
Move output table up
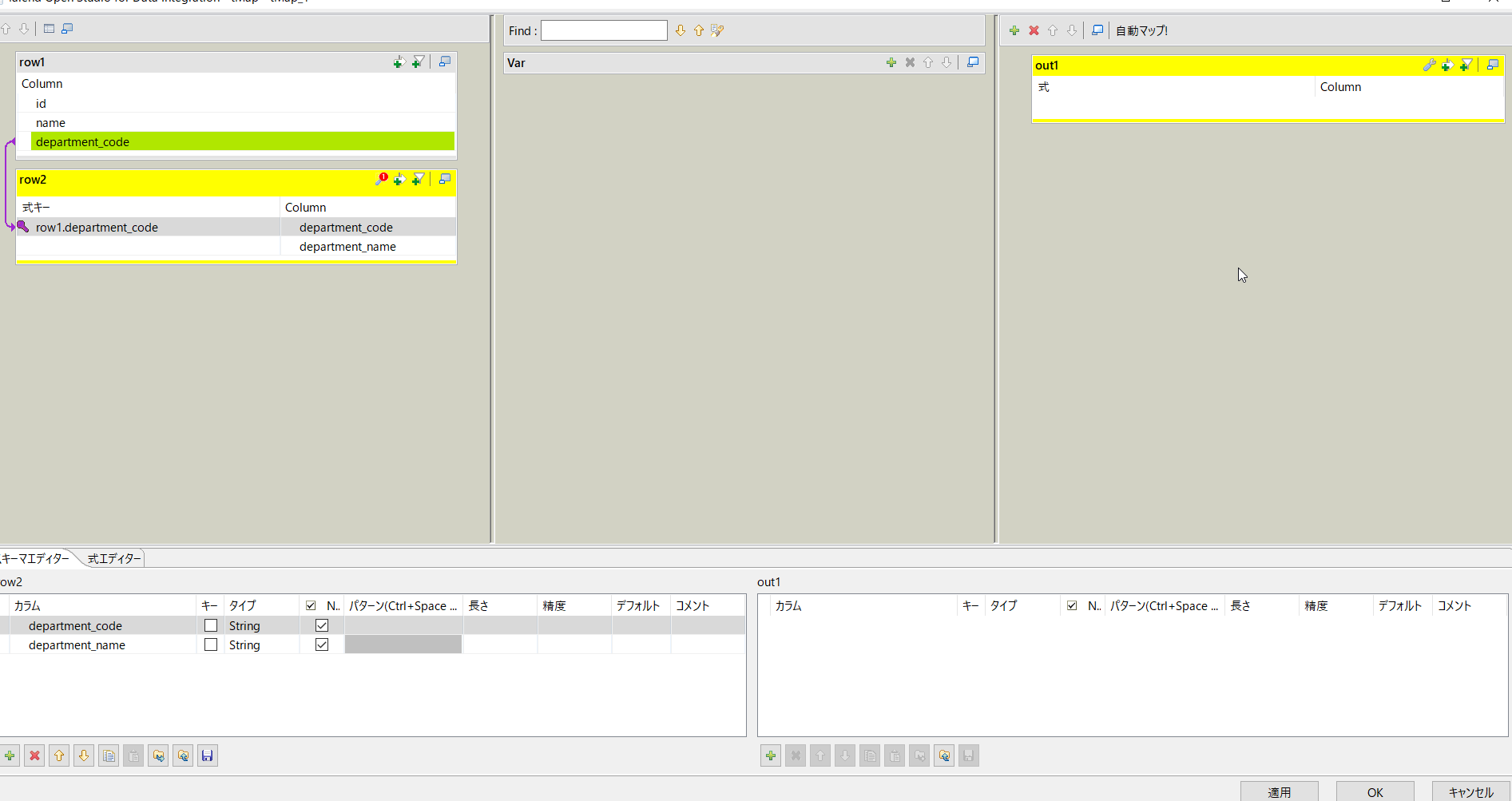click(1053, 30)
